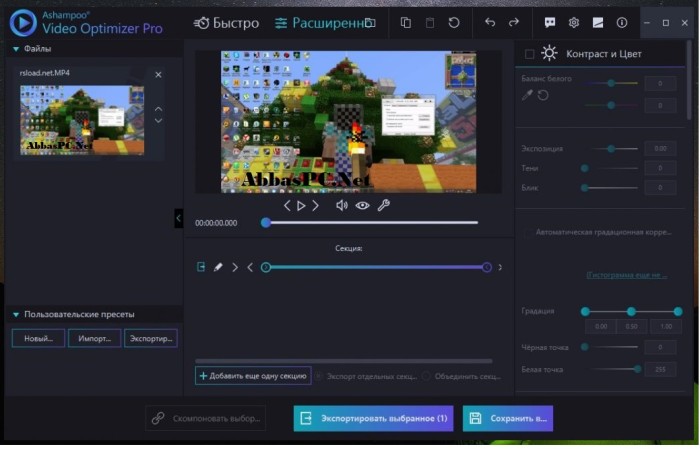The width and height of the screenshot is (700, 449).
Task: Click Экспортировать выбранное (1) button
Action: (373, 418)
